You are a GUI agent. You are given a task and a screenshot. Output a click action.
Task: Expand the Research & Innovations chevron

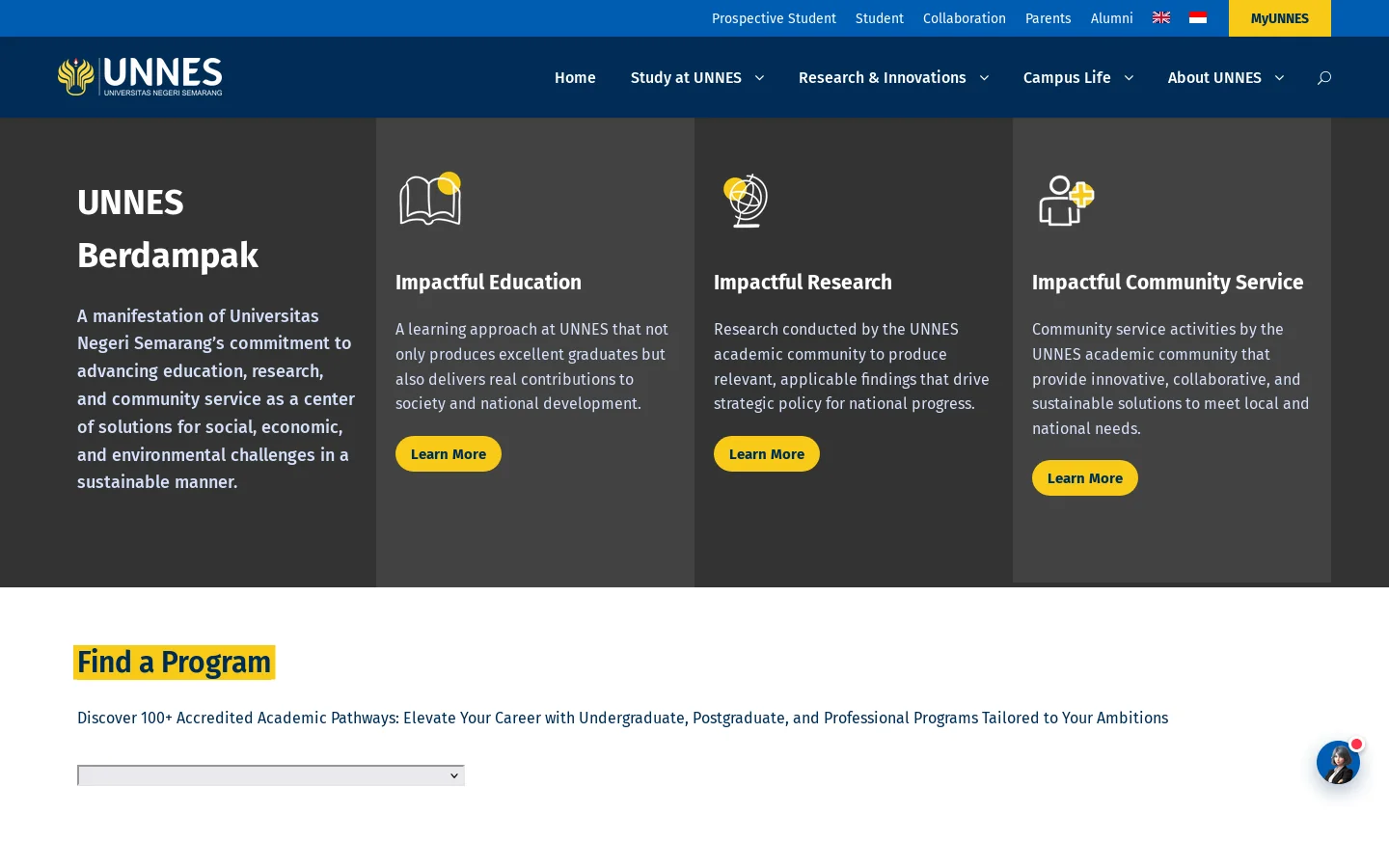point(984,78)
